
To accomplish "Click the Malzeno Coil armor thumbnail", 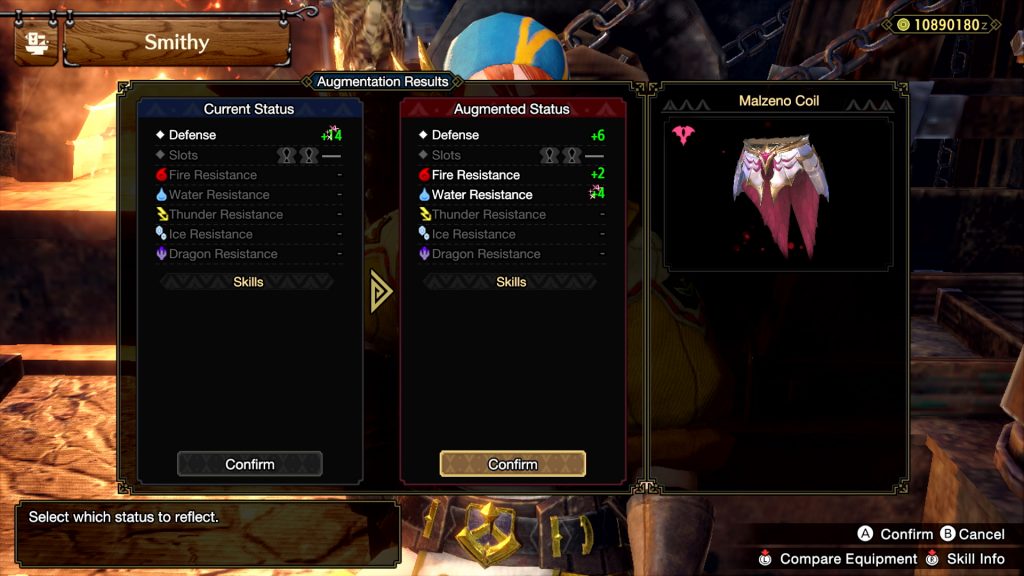I will coord(778,194).
